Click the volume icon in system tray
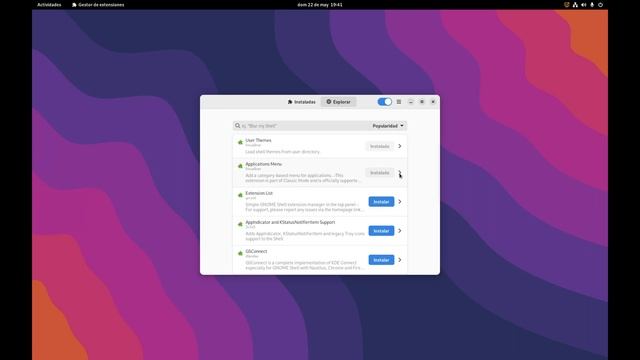Screen dimensions: 640x360 (x=584, y=5)
